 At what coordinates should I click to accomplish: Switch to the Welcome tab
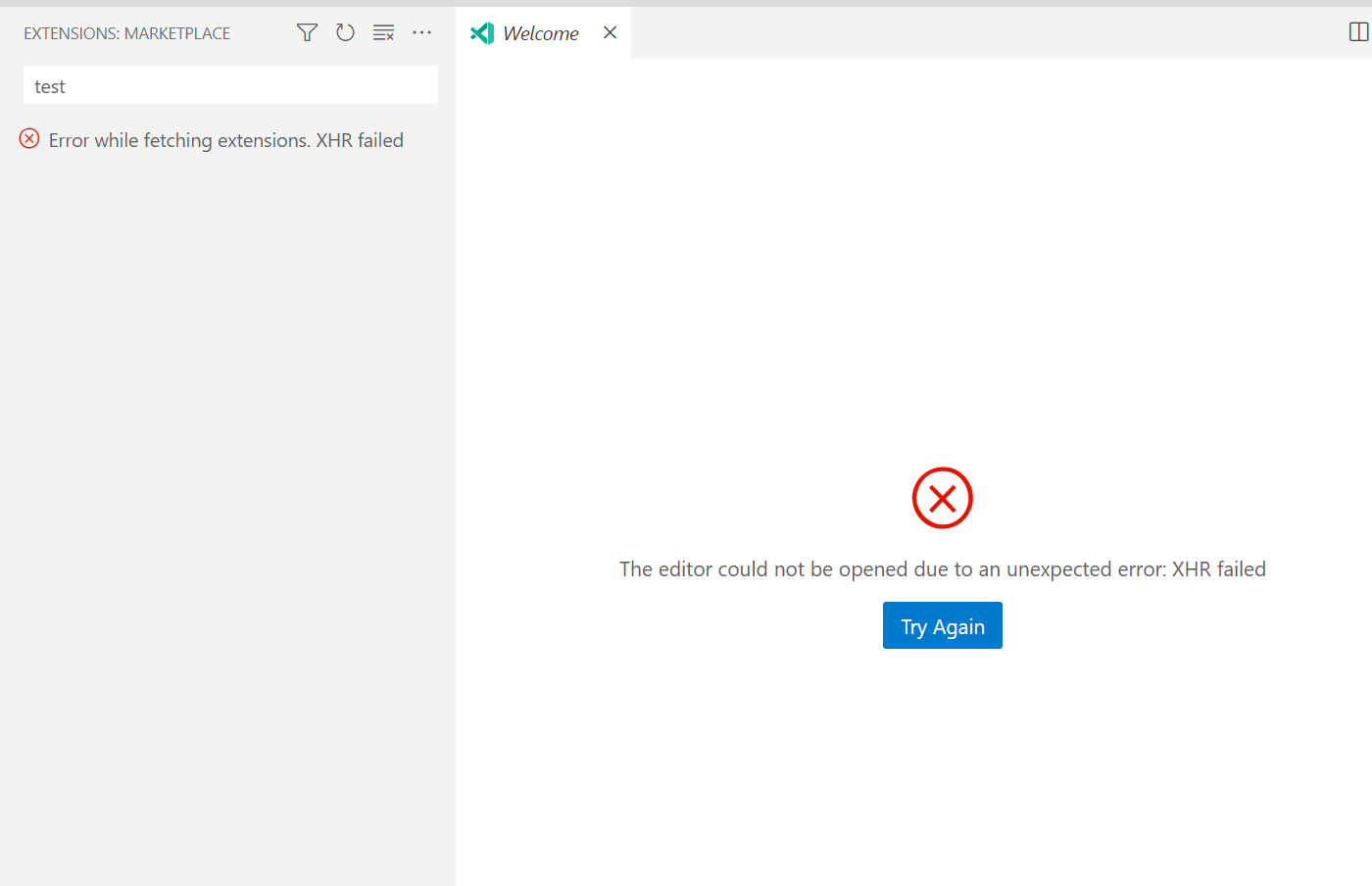coord(540,32)
